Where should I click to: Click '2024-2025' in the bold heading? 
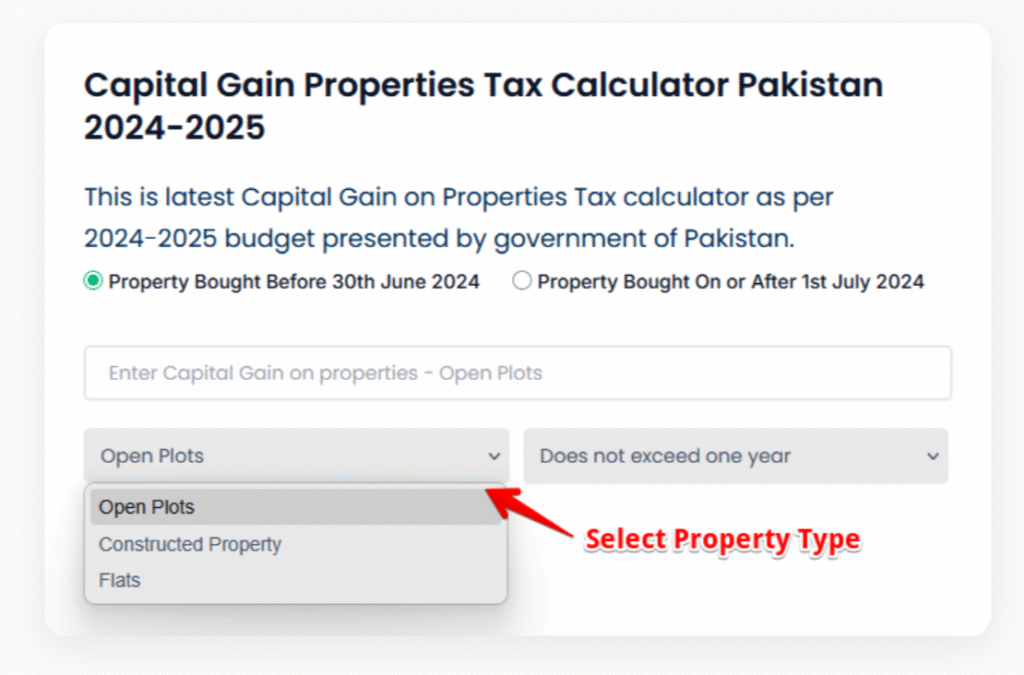(174, 128)
